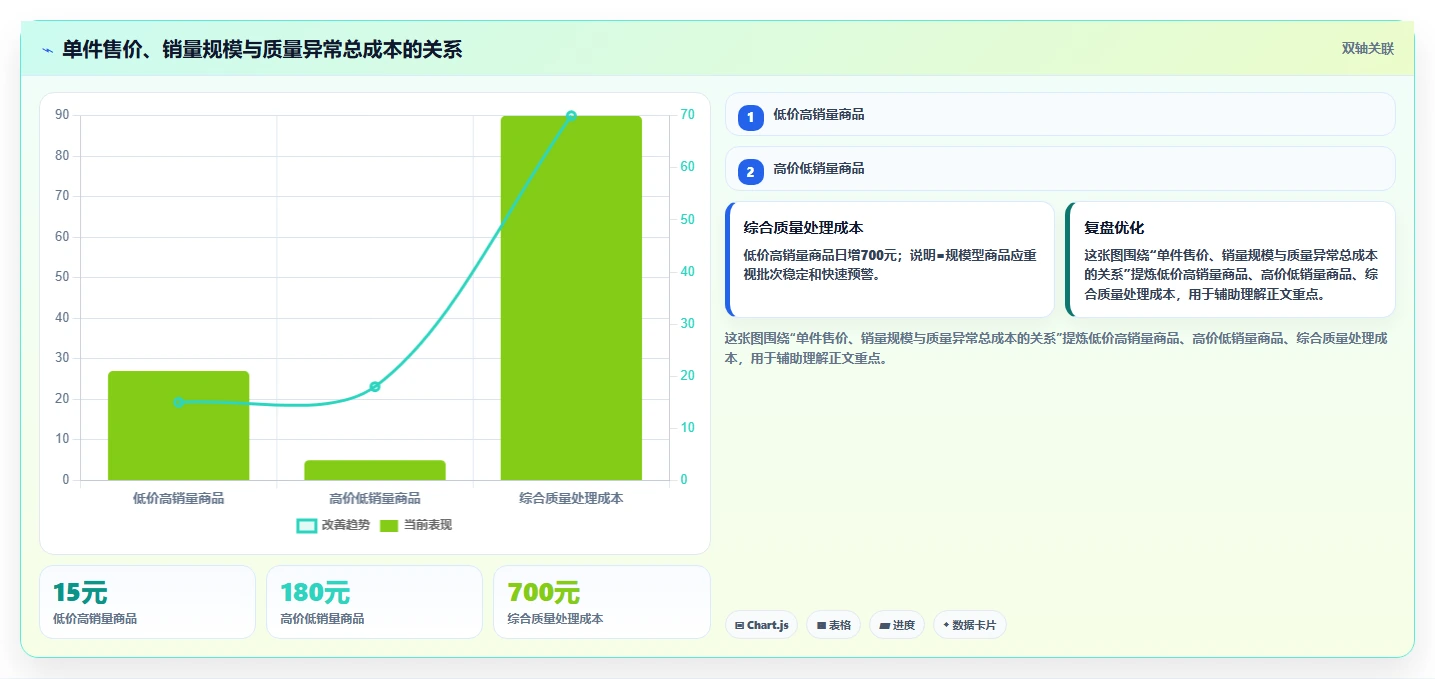The image size is (1435, 679).
Task: Click x-axis label 高价低销量商品
Action: (375, 498)
